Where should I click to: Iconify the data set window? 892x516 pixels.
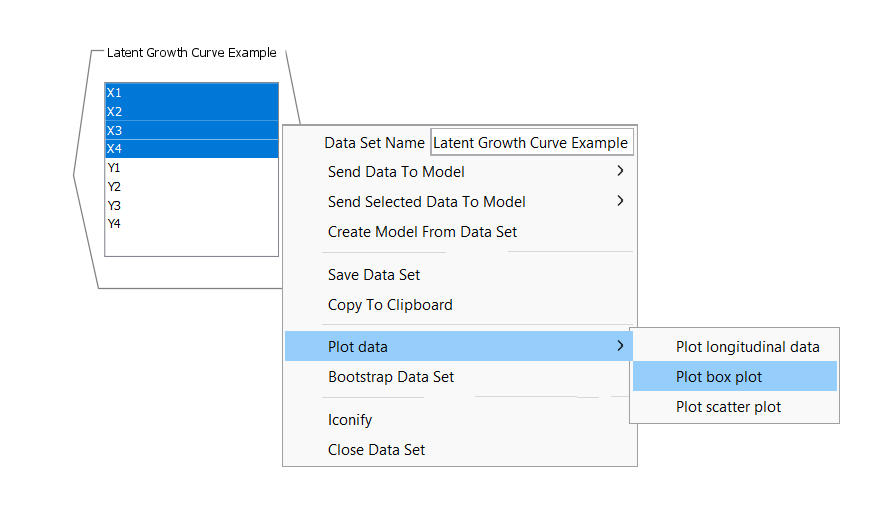click(x=350, y=420)
